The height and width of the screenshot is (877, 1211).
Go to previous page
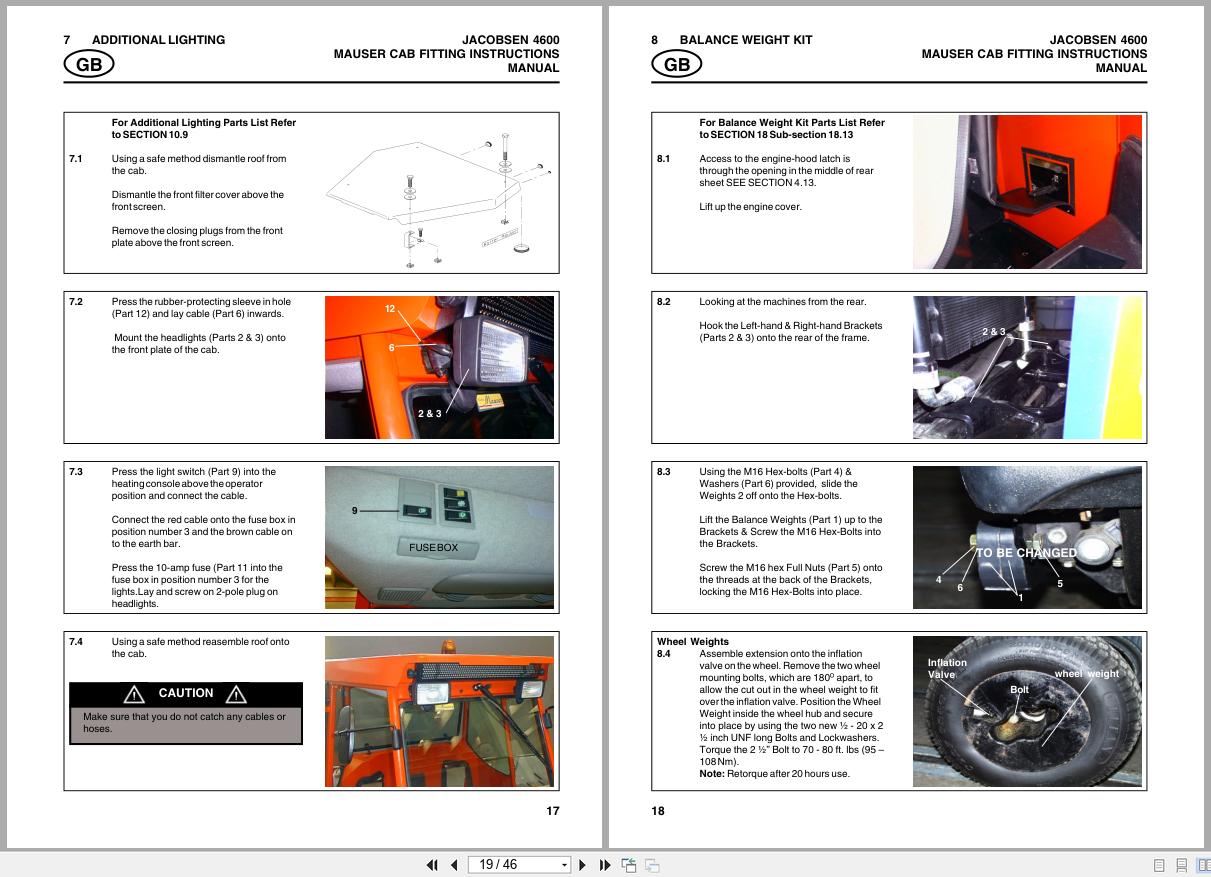[454, 865]
